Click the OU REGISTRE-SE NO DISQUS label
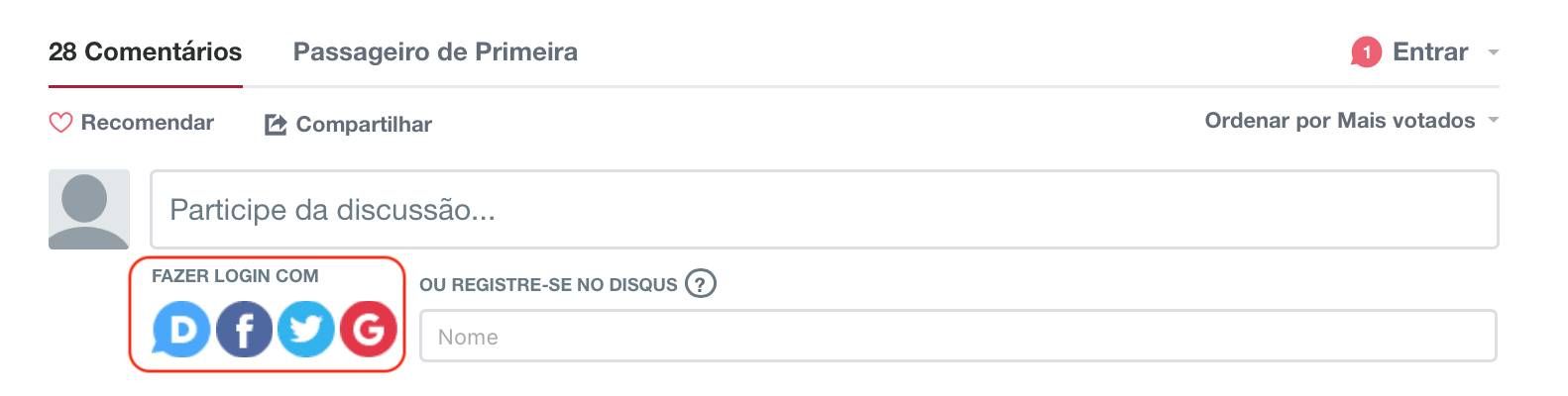The image size is (1568, 396). [x=548, y=285]
